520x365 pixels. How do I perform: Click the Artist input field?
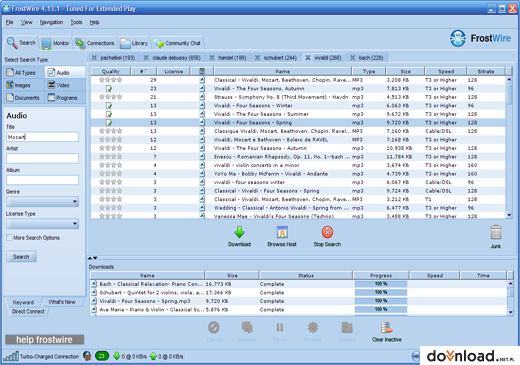pos(42,158)
